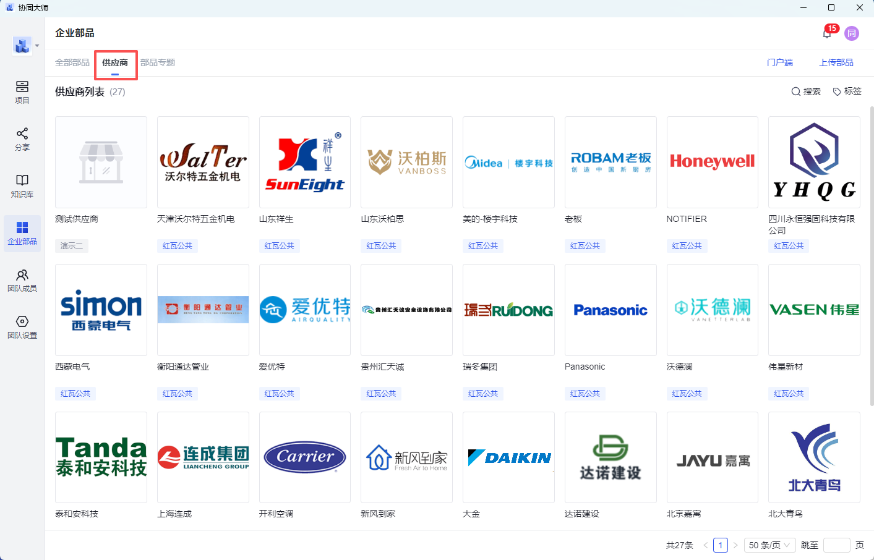Open the Panasonic supplier thumbnail

coord(610,310)
